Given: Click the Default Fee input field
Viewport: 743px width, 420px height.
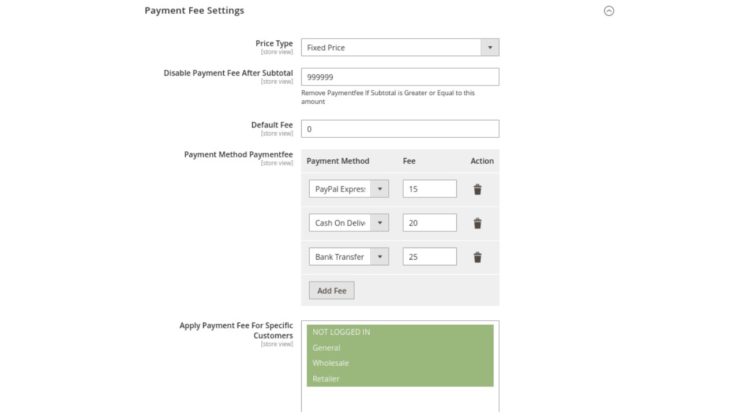Looking at the screenshot, I should 400,129.
